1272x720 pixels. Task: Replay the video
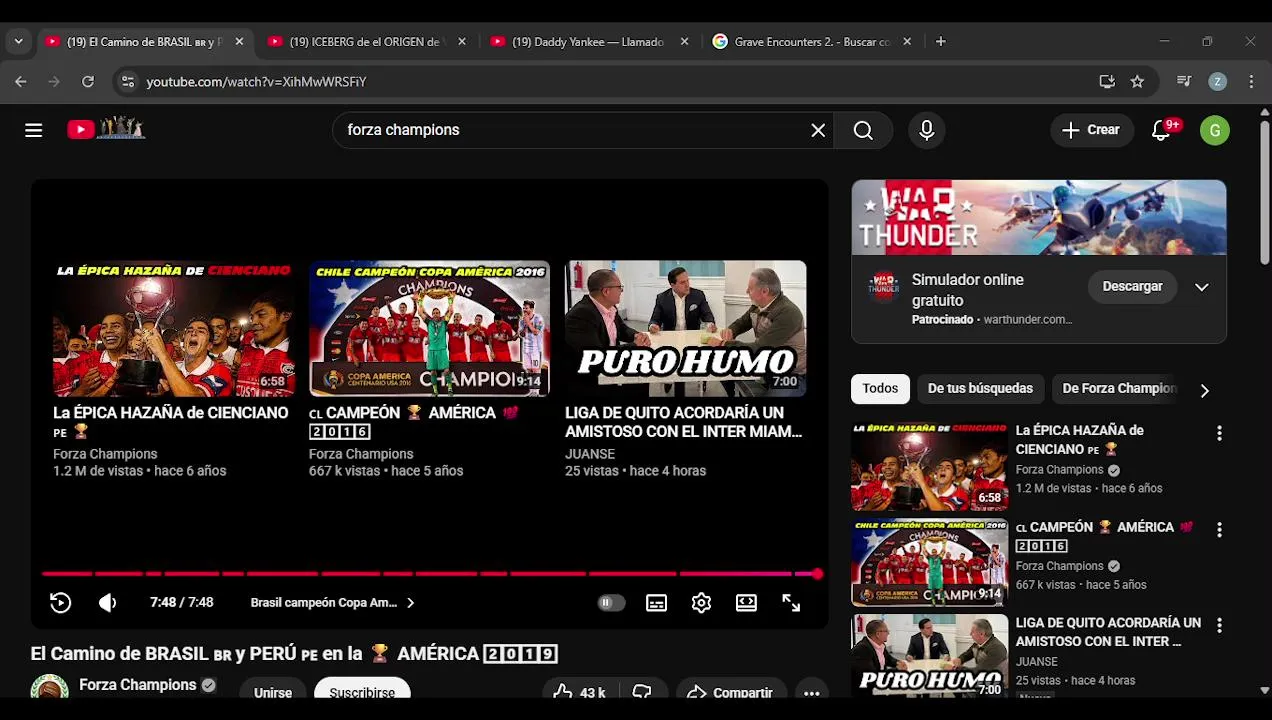pyautogui.click(x=61, y=603)
